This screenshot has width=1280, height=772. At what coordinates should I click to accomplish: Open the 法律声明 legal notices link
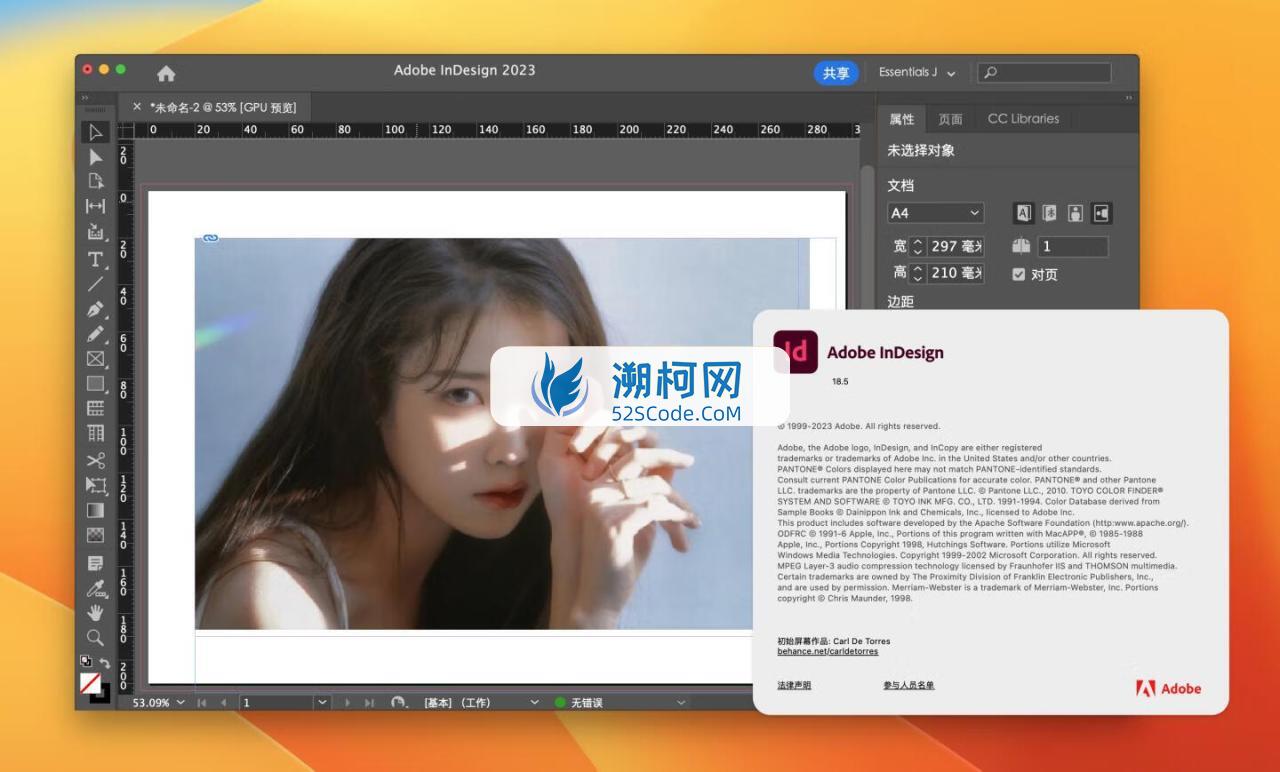794,685
